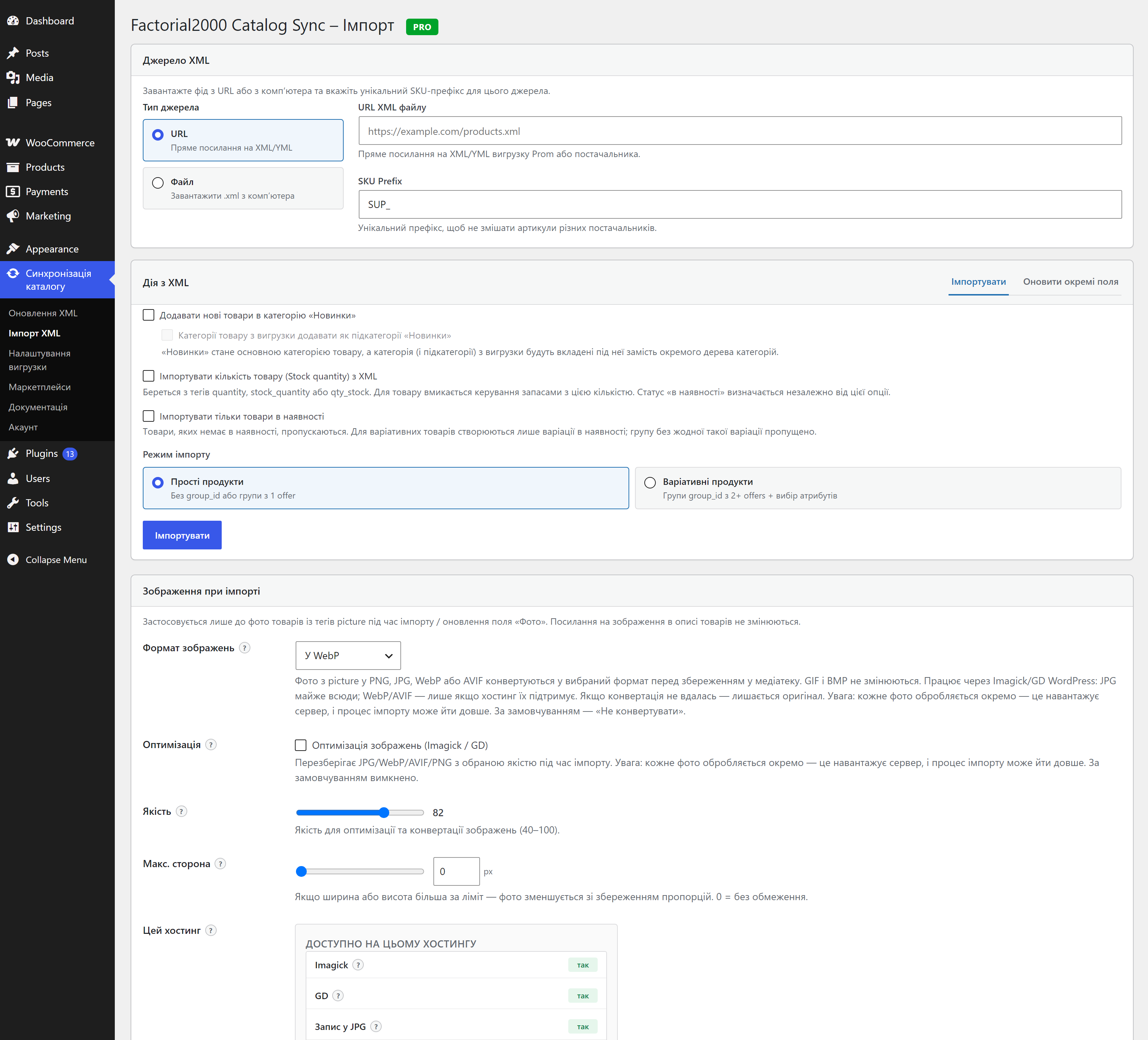Switch to Оновити окремі поля tab
1148x1040 pixels.
click(x=1071, y=282)
